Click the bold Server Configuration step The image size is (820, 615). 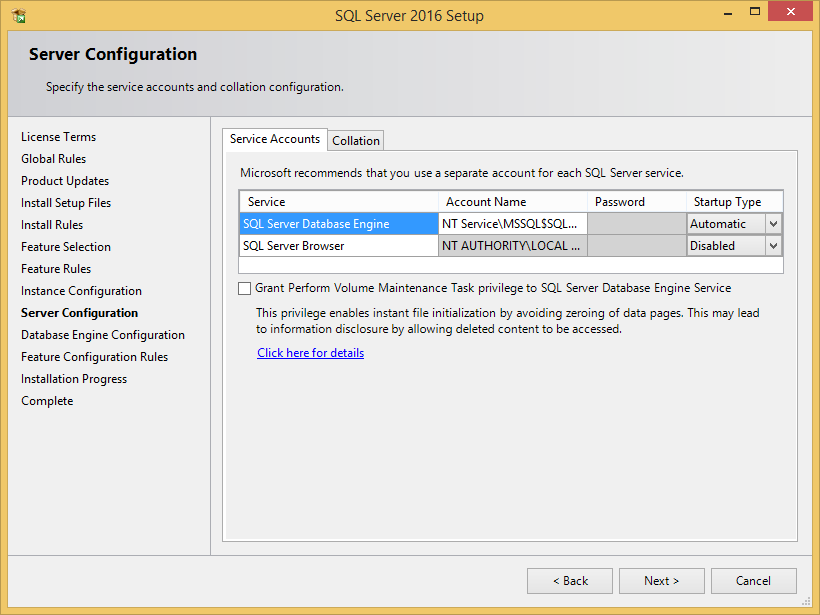click(x=79, y=313)
